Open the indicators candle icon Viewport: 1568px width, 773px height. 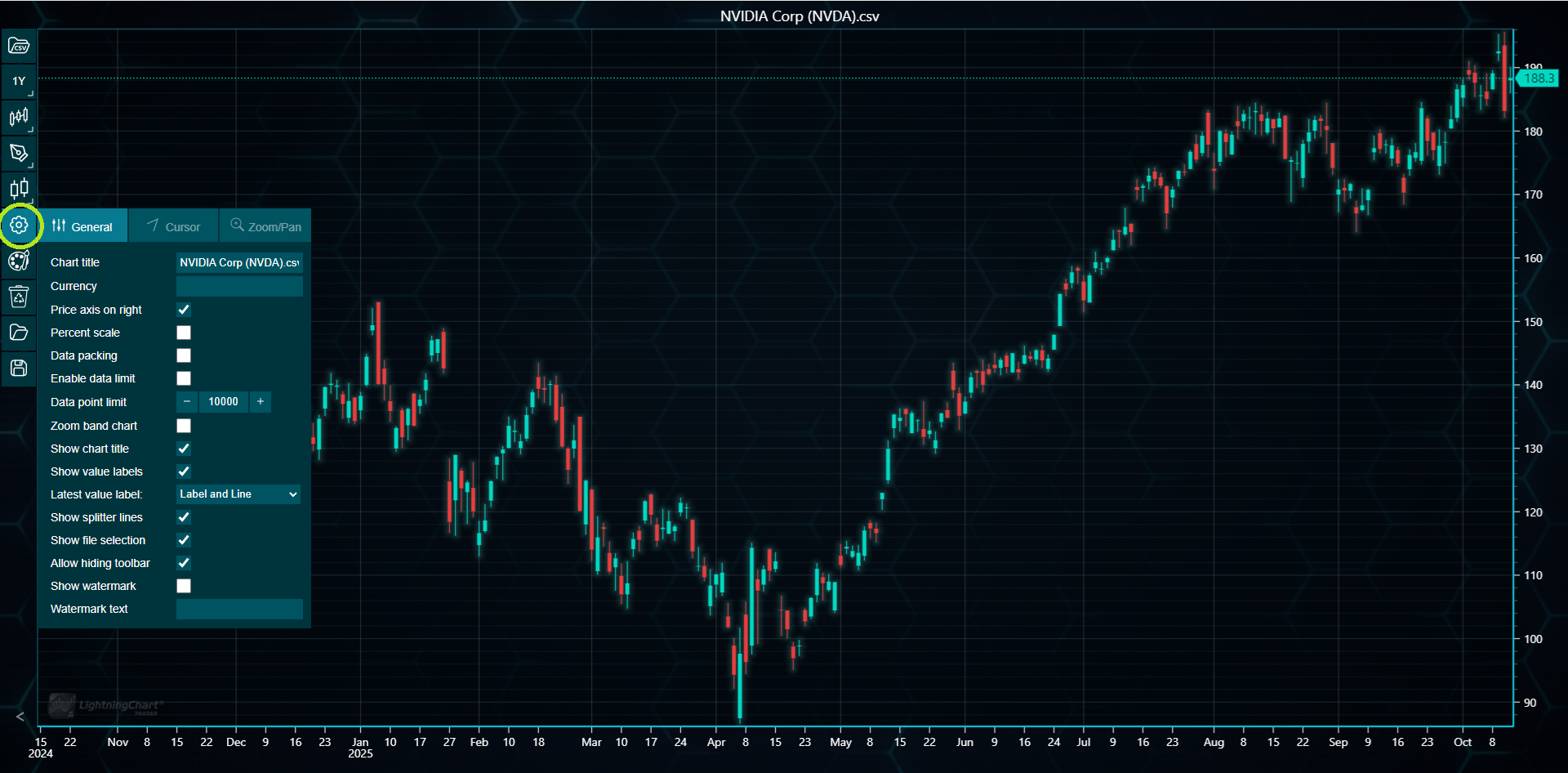pos(19,190)
